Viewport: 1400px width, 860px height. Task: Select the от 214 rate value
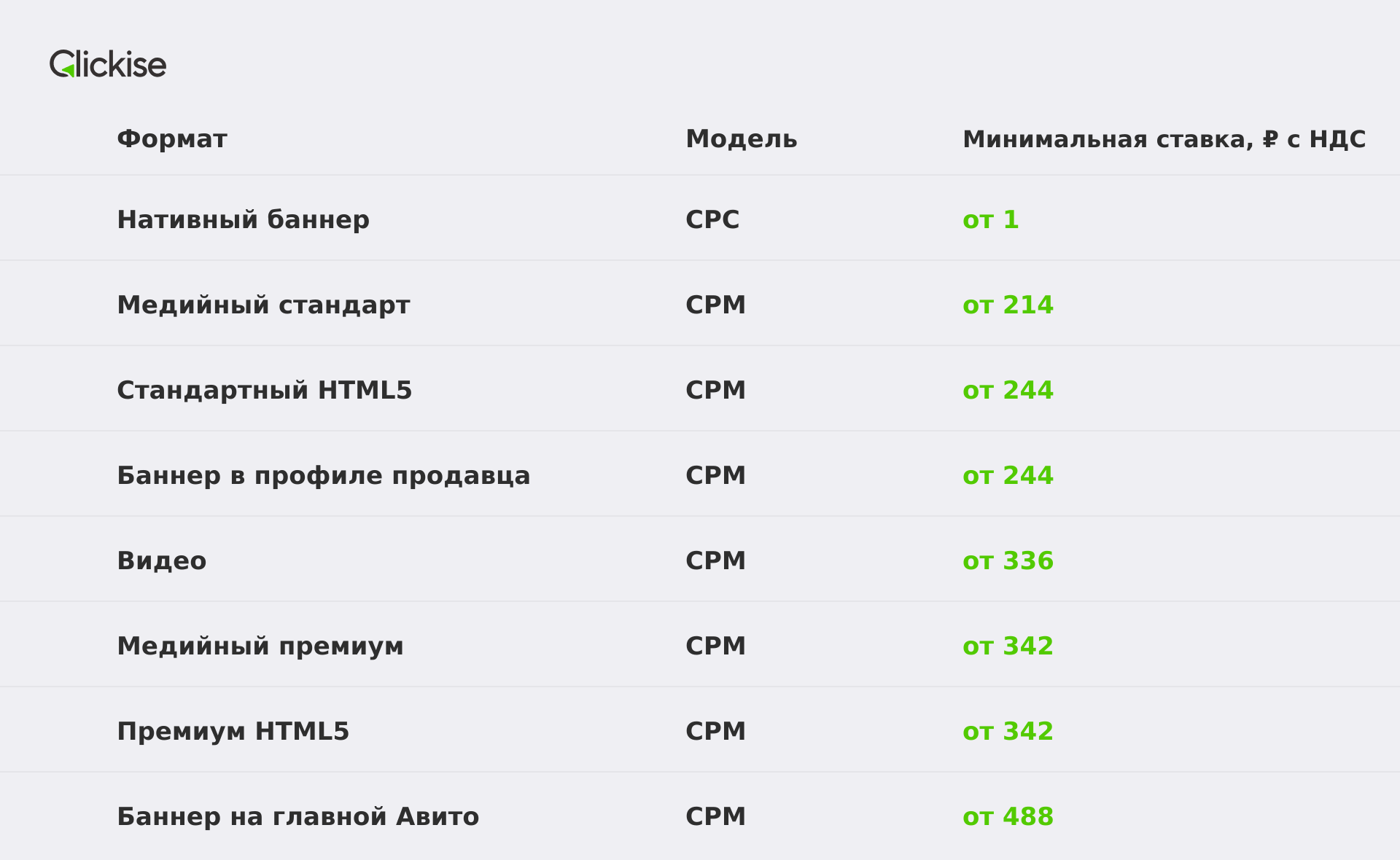1008,305
